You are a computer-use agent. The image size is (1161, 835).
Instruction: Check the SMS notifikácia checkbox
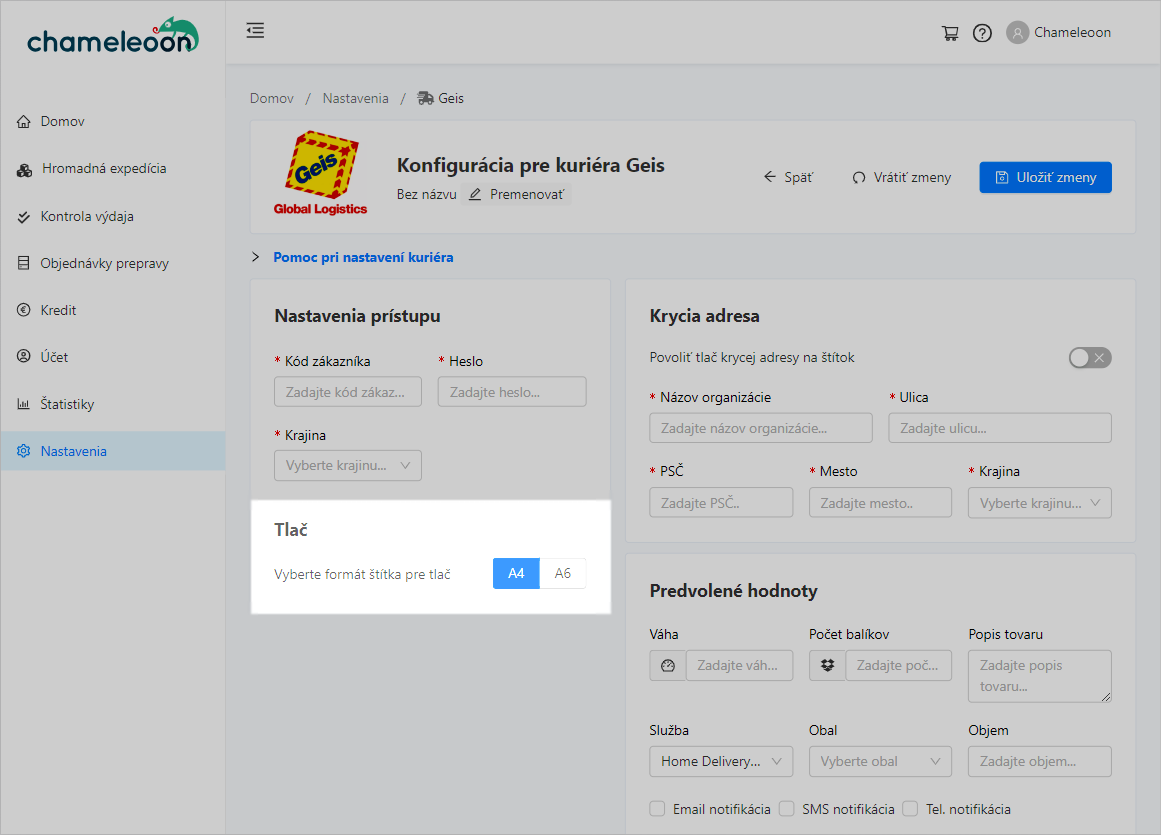click(x=786, y=809)
